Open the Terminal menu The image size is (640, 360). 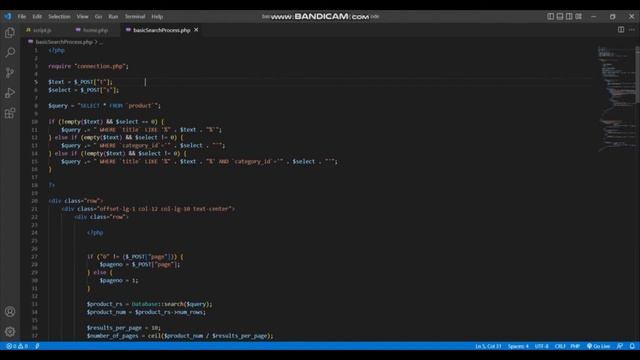click(135, 17)
